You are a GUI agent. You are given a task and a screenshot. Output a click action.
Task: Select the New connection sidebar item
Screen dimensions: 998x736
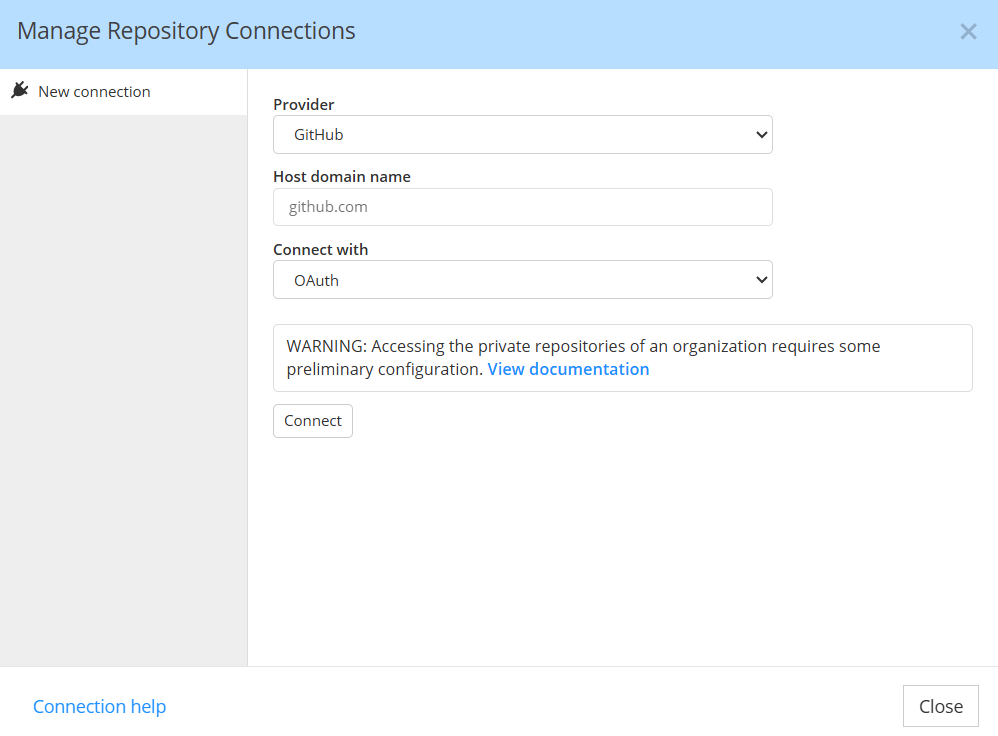click(123, 92)
